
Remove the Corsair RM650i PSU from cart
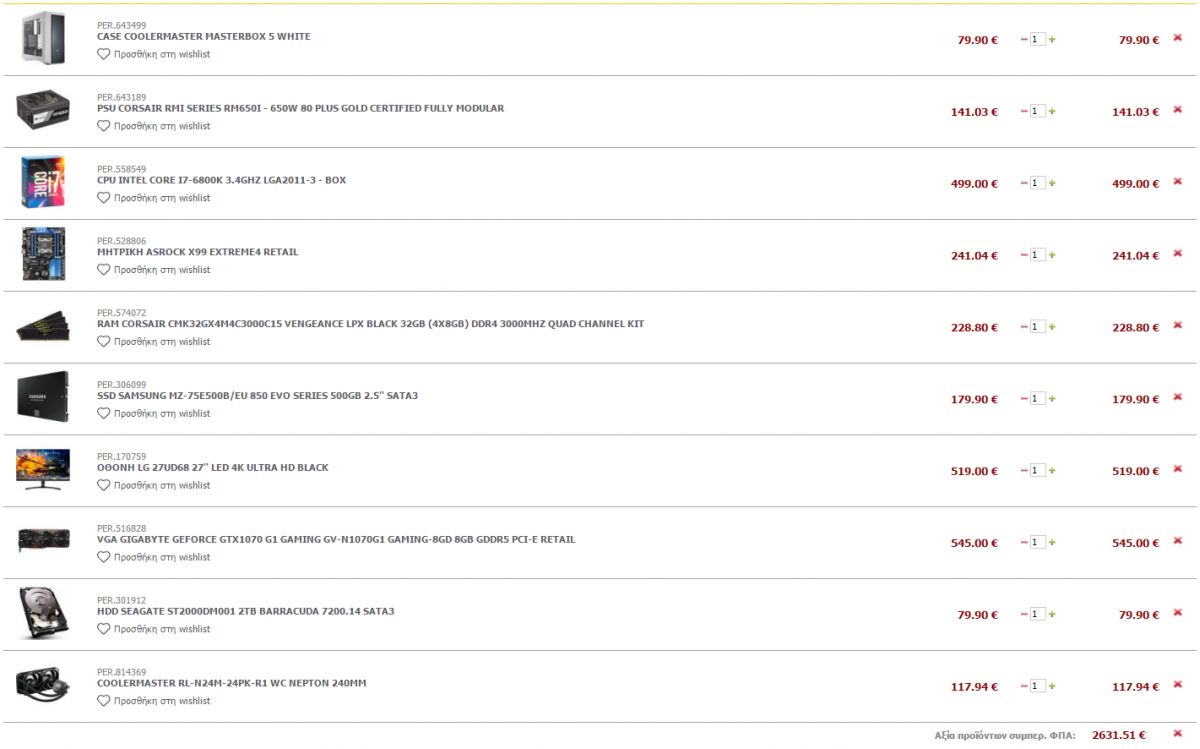1177,110
